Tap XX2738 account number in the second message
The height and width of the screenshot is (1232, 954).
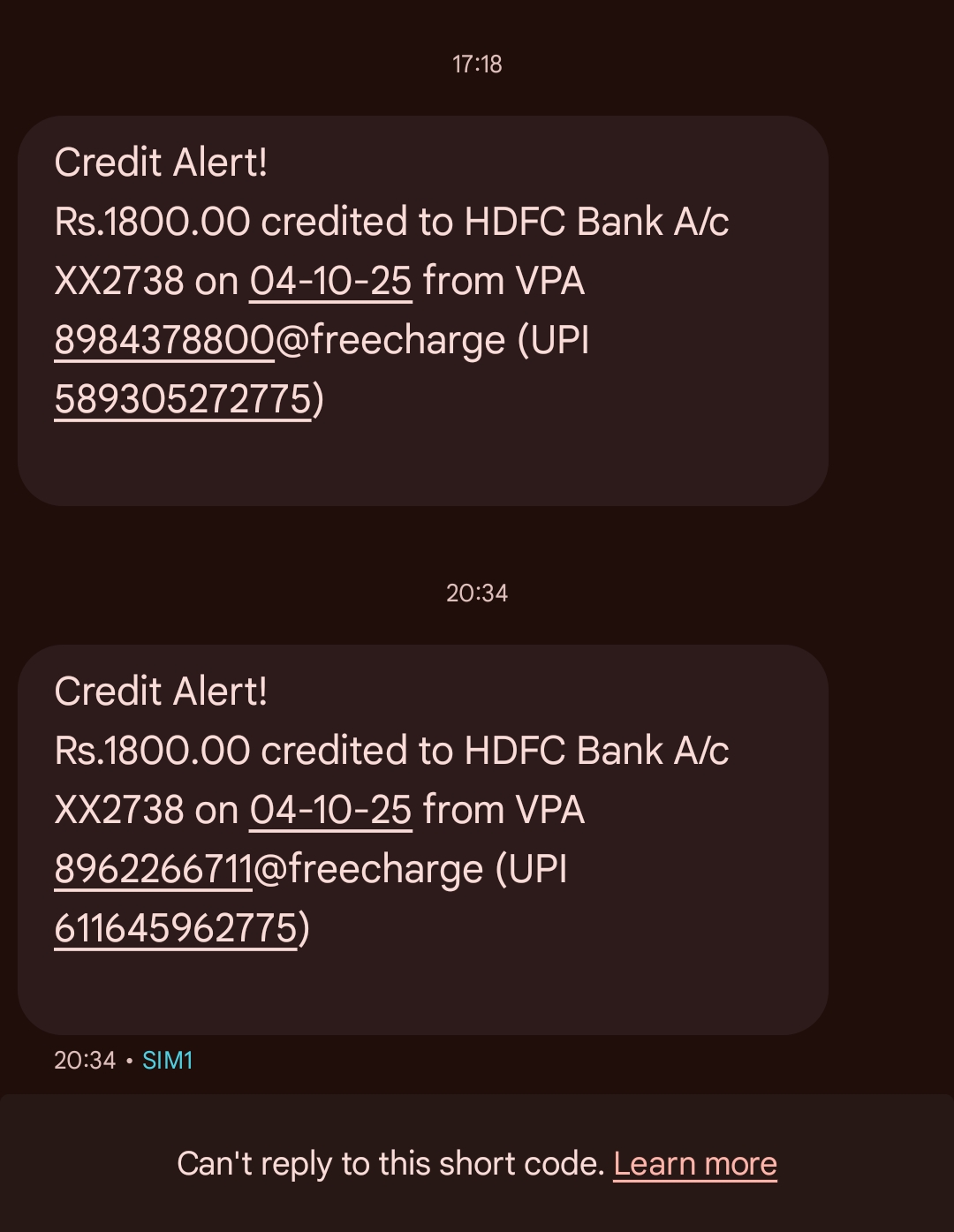tap(119, 811)
